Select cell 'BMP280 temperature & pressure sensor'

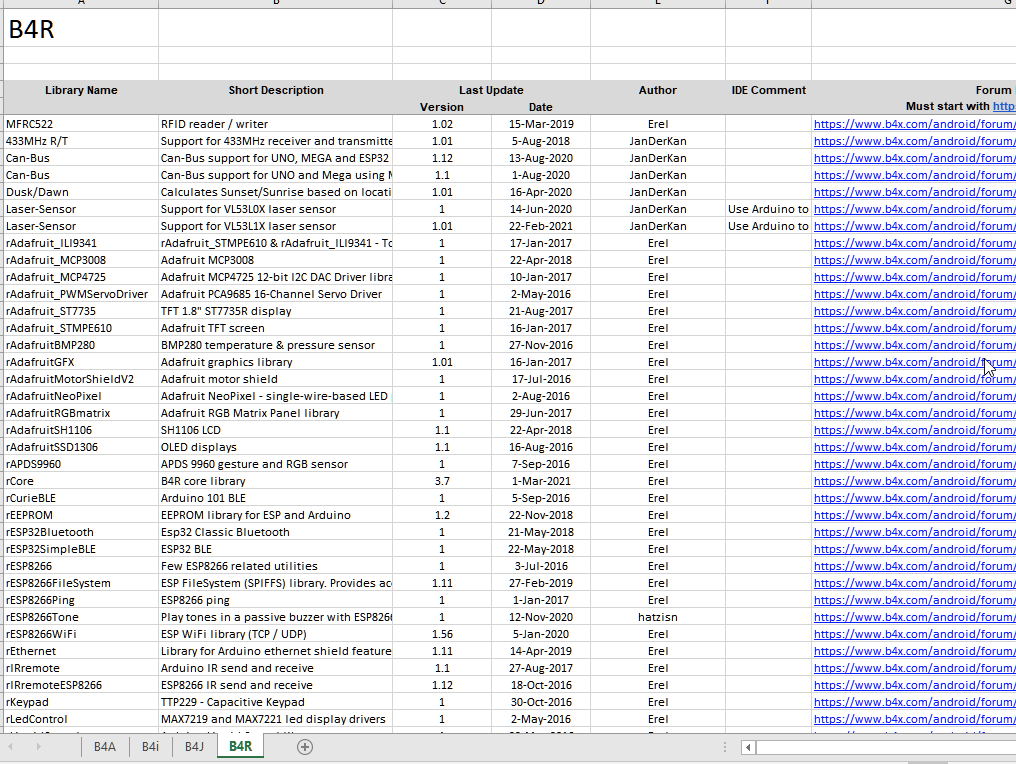pos(275,345)
